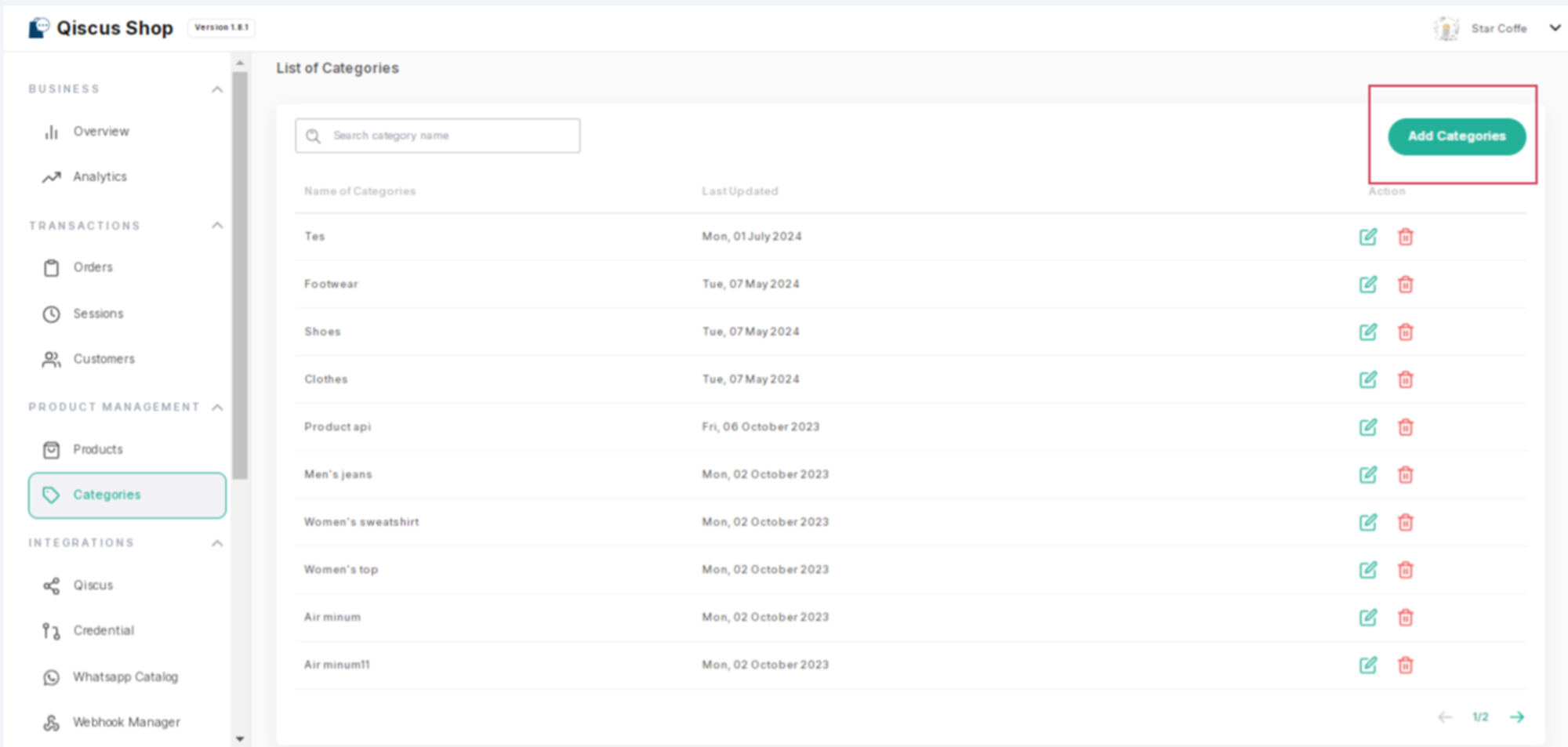
Task: Click the sidebar scrollbar thumb
Action: coord(240,274)
